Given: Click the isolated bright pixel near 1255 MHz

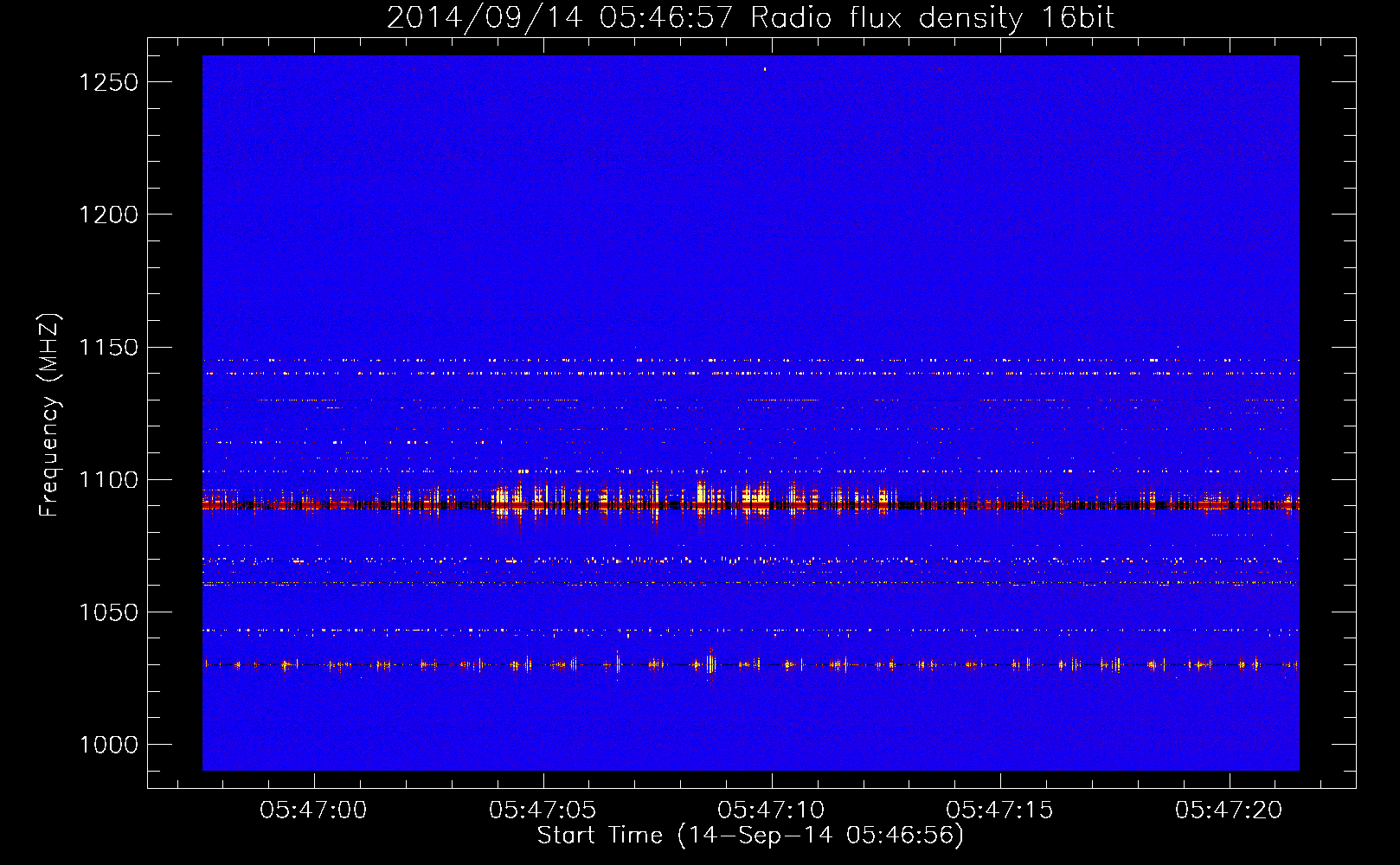Looking at the screenshot, I should [x=765, y=69].
